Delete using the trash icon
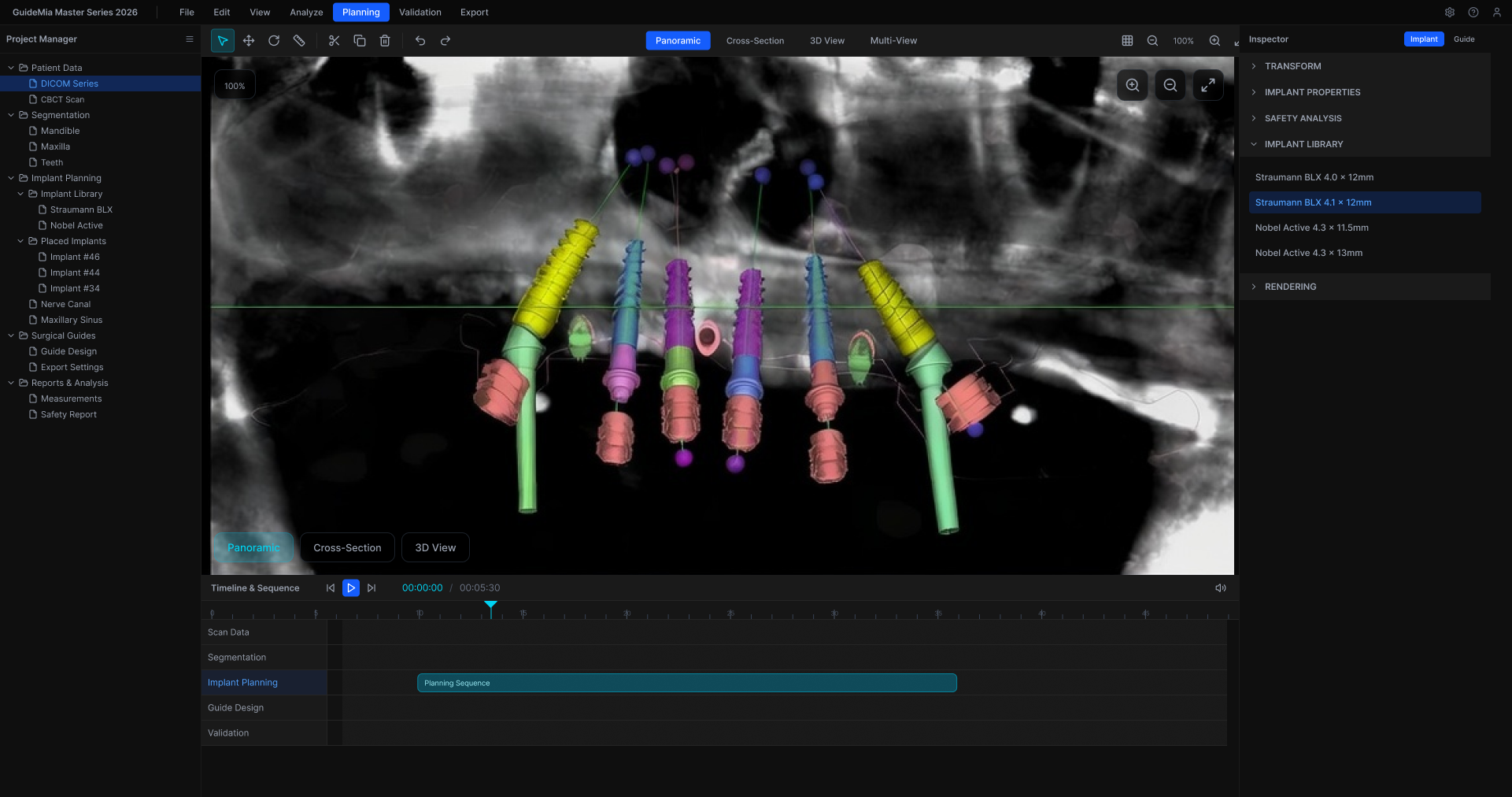This screenshot has height=797, width=1512. (x=385, y=41)
